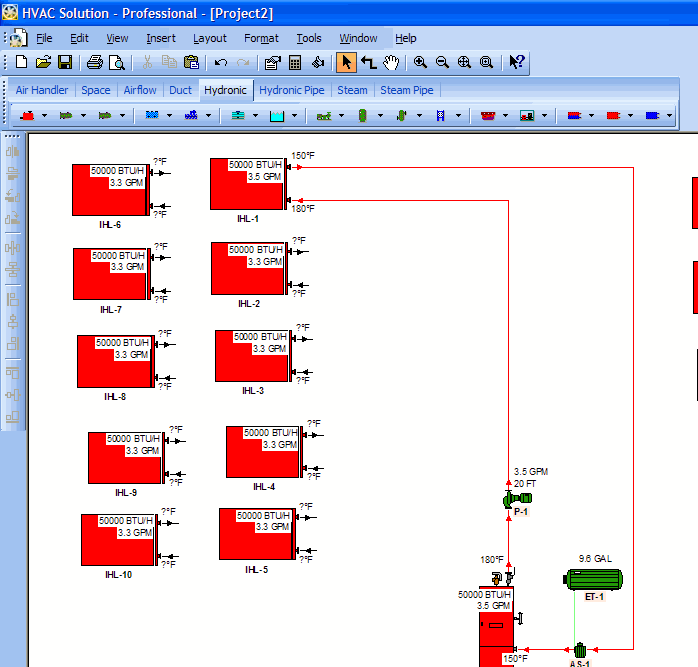This screenshot has width=698, height=667.
Task: Click the green vertical tank component icon
Action: pos(363,116)
